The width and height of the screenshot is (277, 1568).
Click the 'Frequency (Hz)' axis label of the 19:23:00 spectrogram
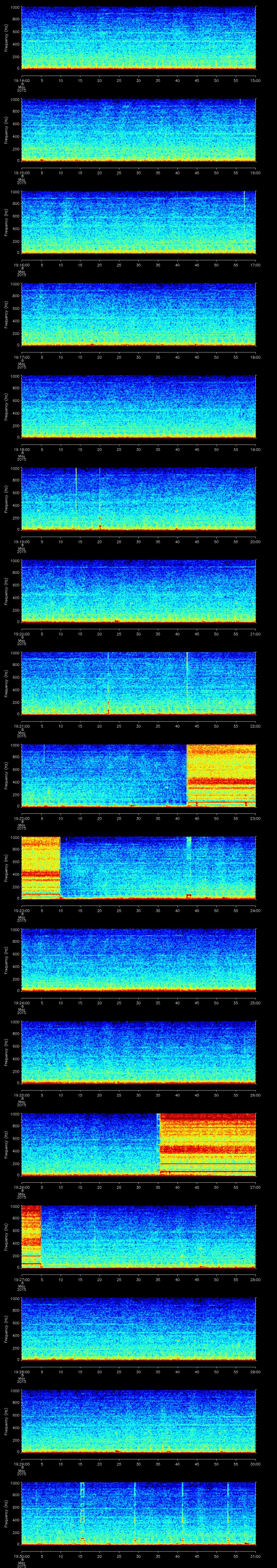click(x=6, y=868)
